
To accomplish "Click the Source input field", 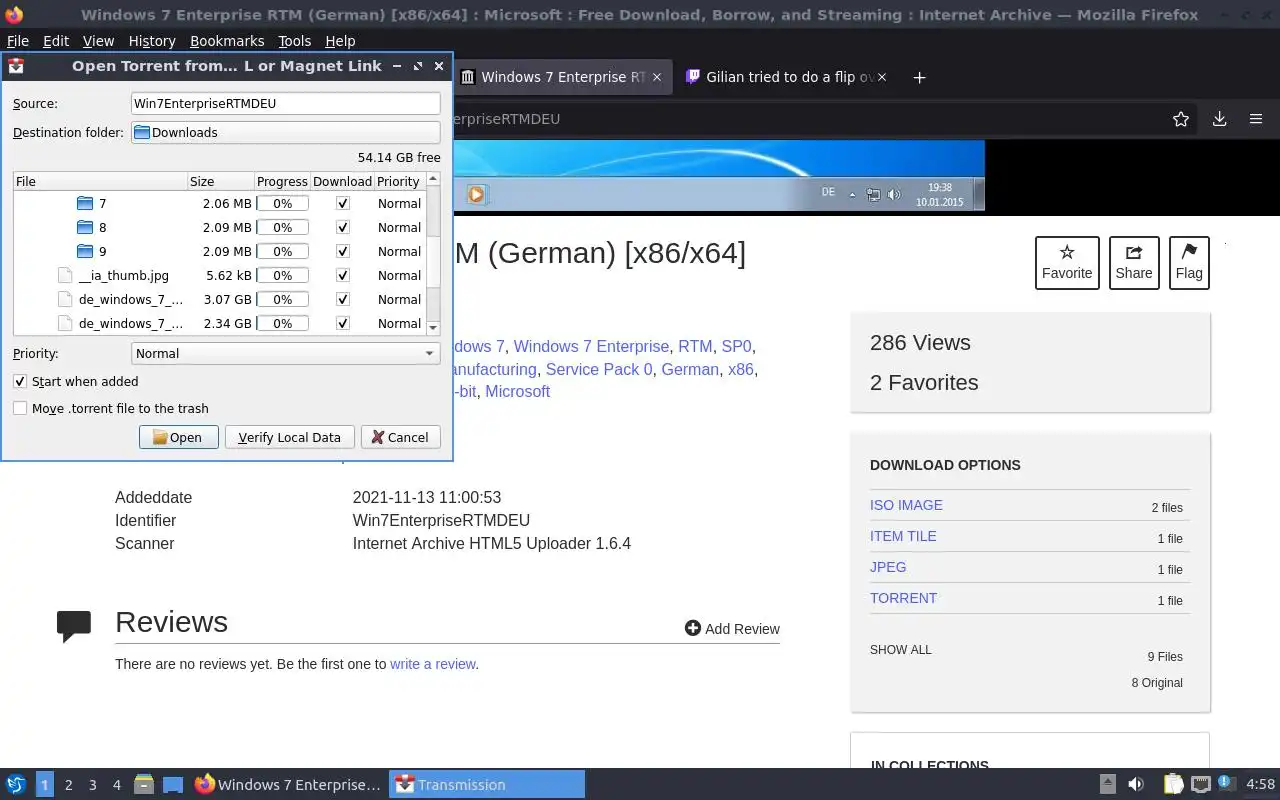I will pyautogui.click(x=286, y=103).
